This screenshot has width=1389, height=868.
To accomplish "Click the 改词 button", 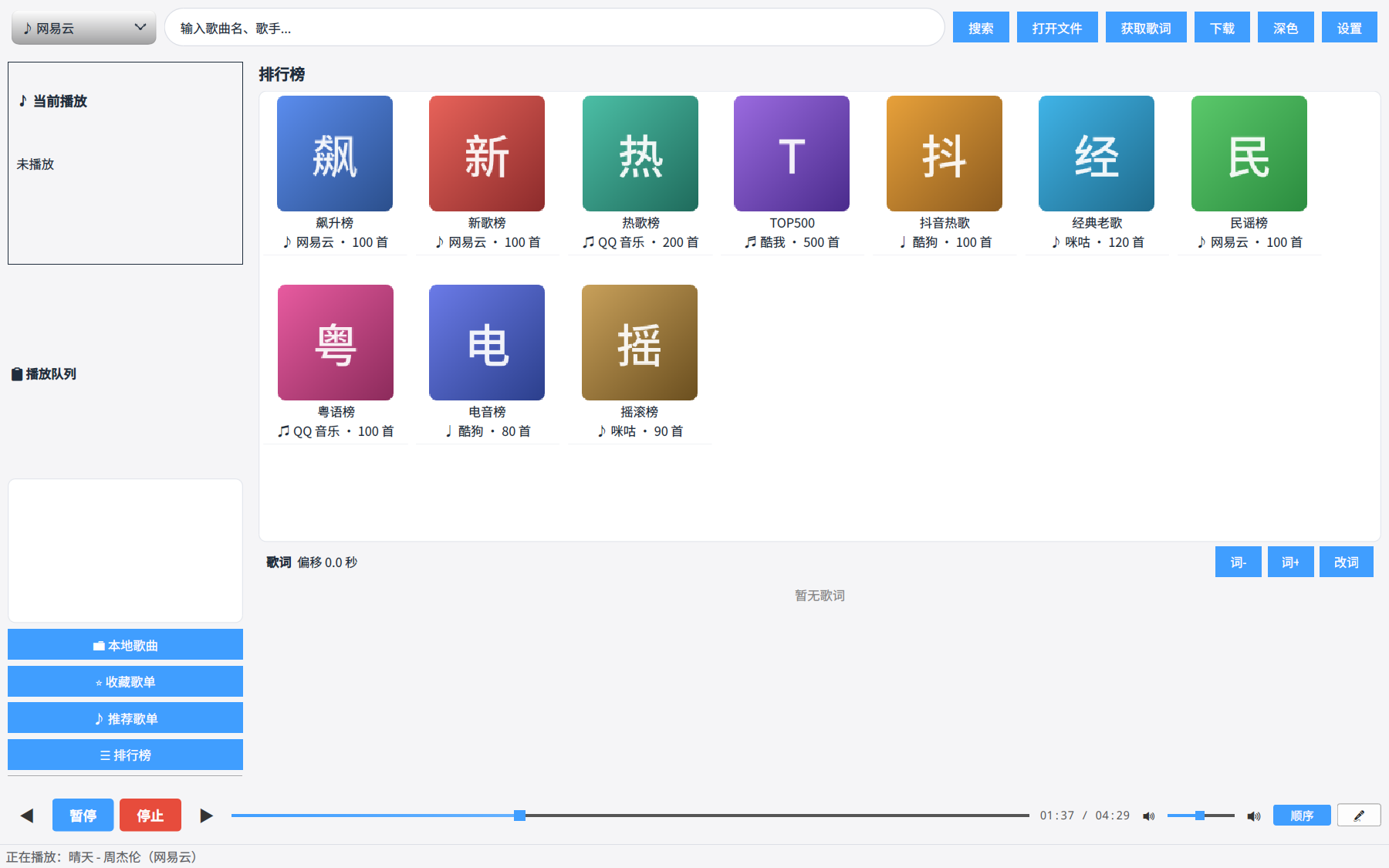I will click(x=1347, y=562).
